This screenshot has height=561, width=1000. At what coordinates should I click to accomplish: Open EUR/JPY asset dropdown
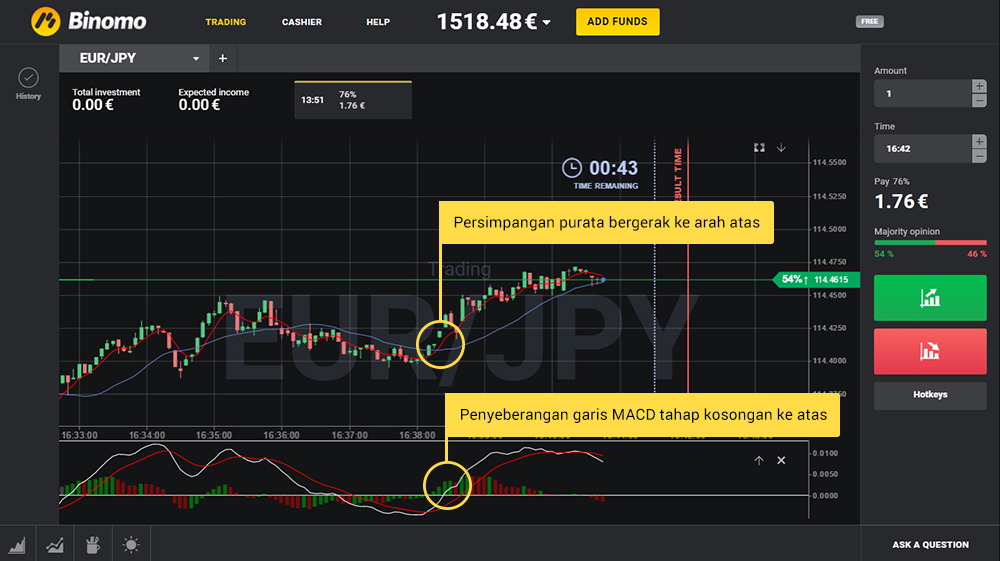tap(137, 58)
